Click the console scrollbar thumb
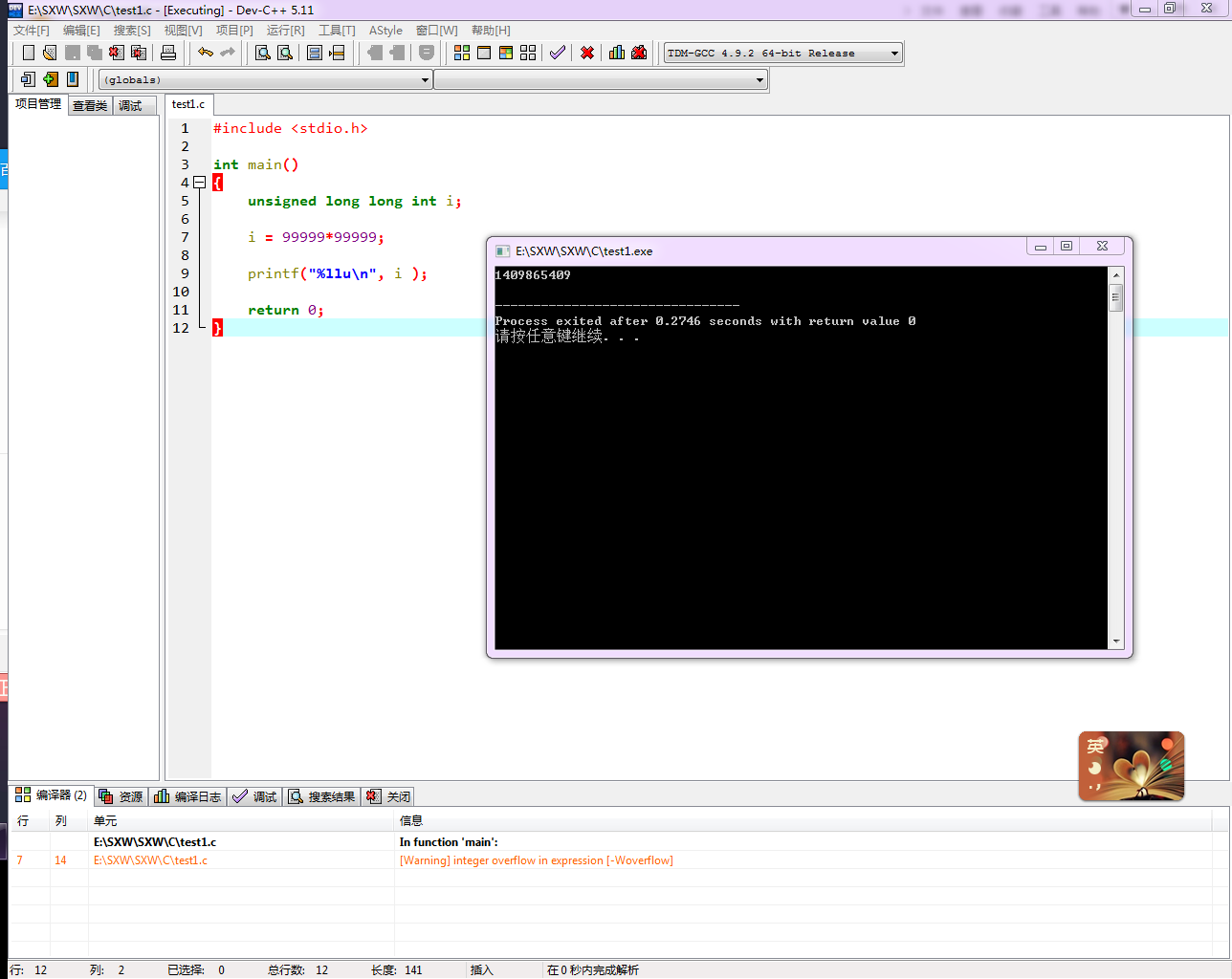The width and height of the screenshot is (1232, 979). click(1115, 297)
